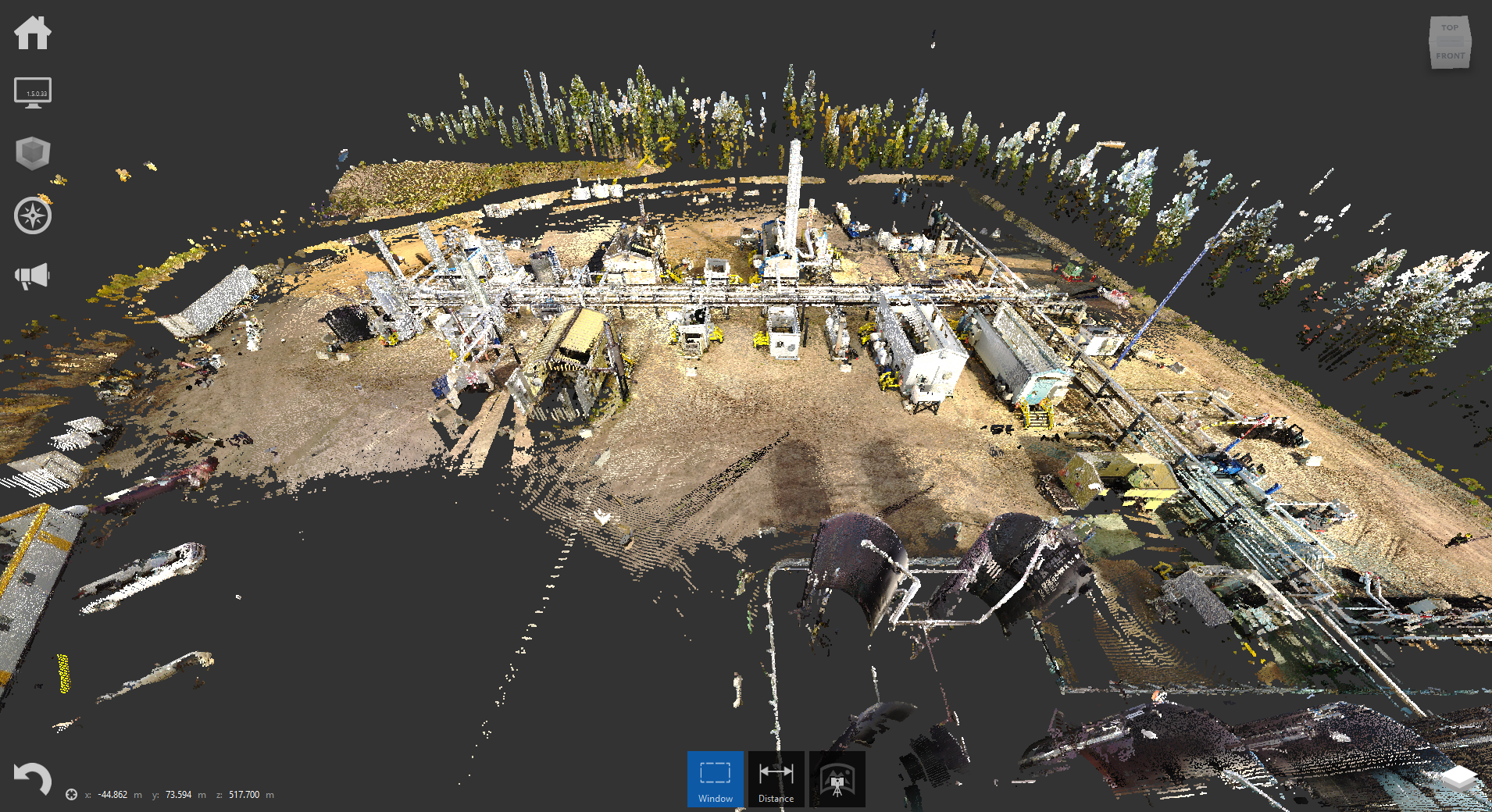This screenshot has height=812, width=1492.
Task: Click the y coordinate value 73.594
Action: tap(178, 795)
